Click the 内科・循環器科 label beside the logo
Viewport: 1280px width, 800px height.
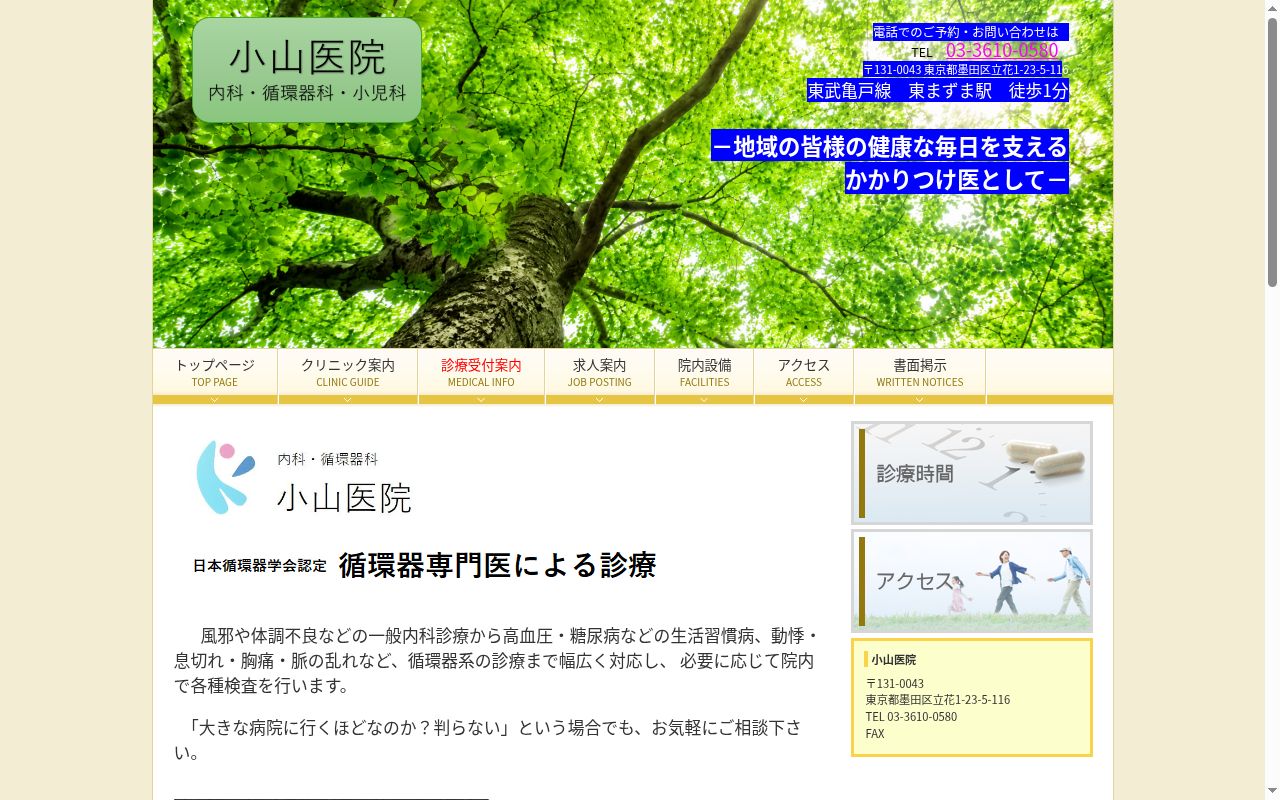tap(328, 459)
